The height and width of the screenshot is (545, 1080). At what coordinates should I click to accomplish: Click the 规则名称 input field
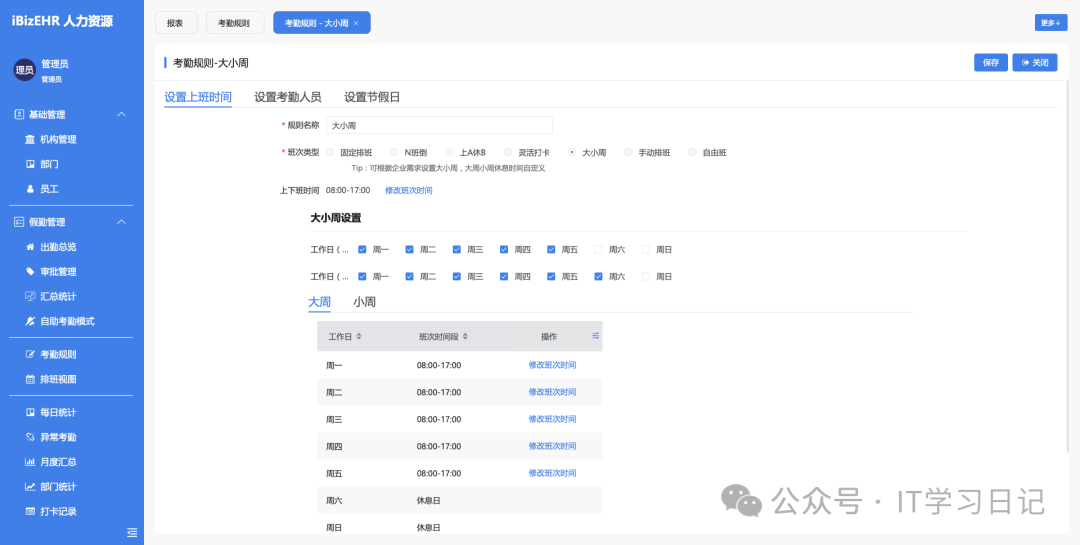pyautogui.click(x=439, y=126)
